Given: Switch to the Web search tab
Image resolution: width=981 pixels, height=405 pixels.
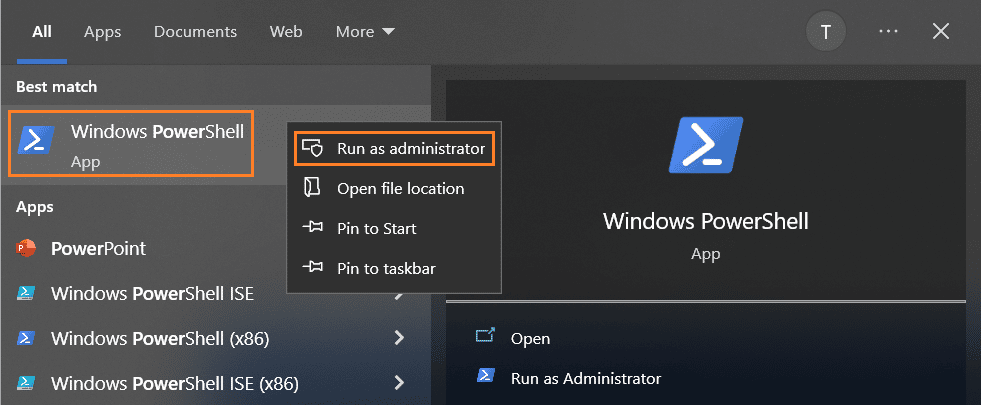Looking at the screenshot, I should pyautogui.click(x=286, y=32).
